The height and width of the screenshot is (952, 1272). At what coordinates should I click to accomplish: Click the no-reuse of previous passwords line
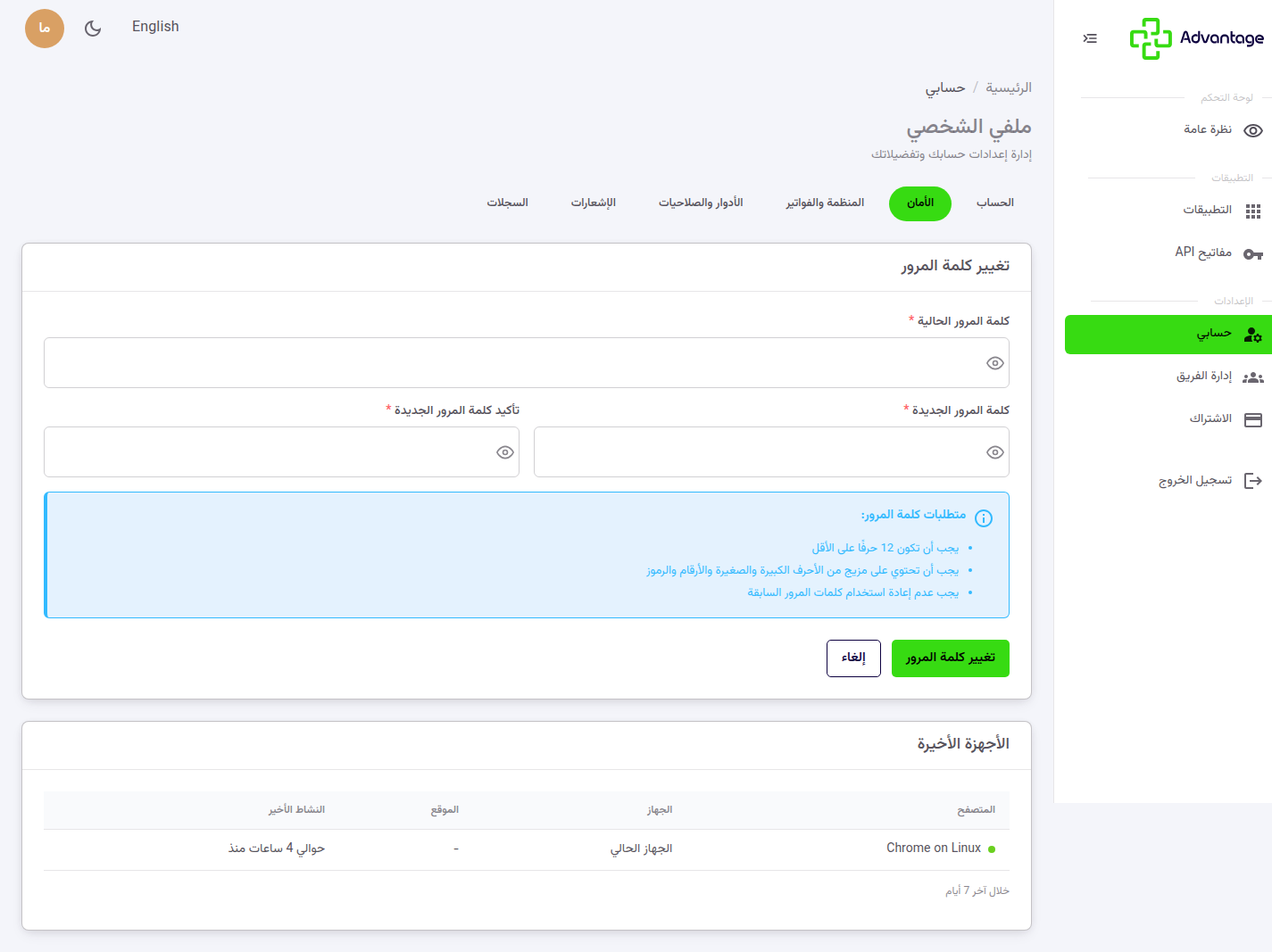pyautogui.click(x=853, y=592)
